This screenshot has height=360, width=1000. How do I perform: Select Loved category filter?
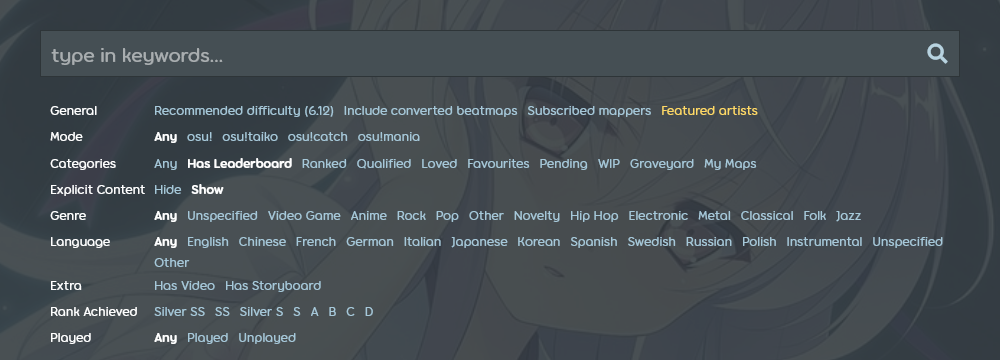(x=439, y=164)
